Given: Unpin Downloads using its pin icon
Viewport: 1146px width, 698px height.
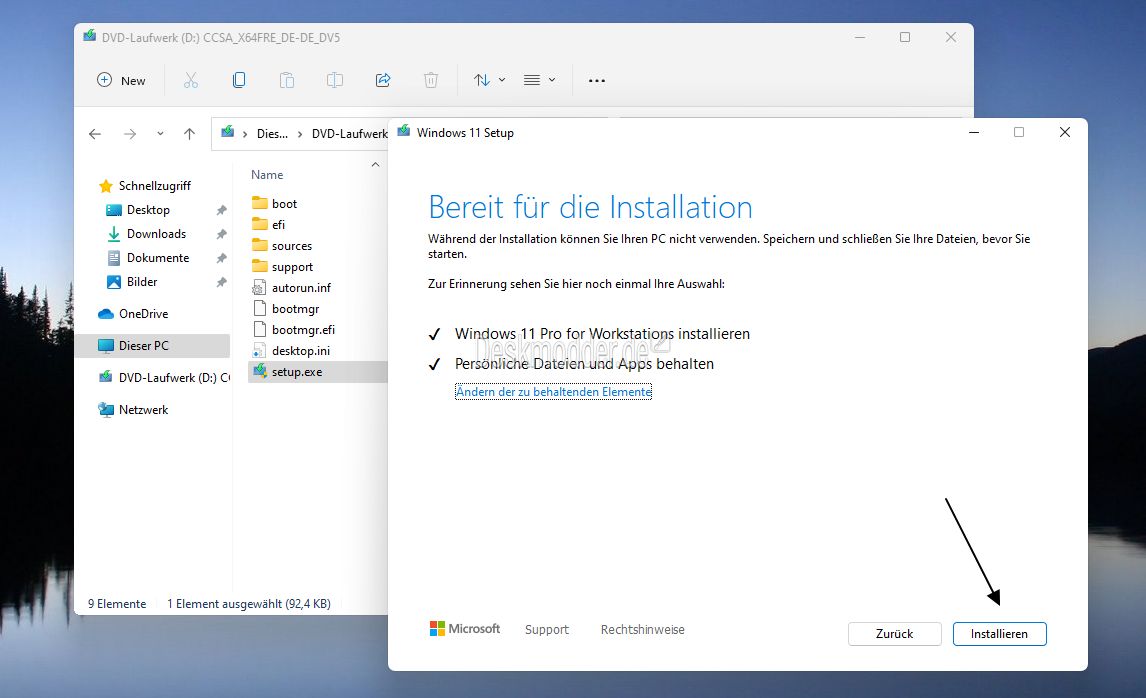Looking at the screenshot, I should (221, 234).
